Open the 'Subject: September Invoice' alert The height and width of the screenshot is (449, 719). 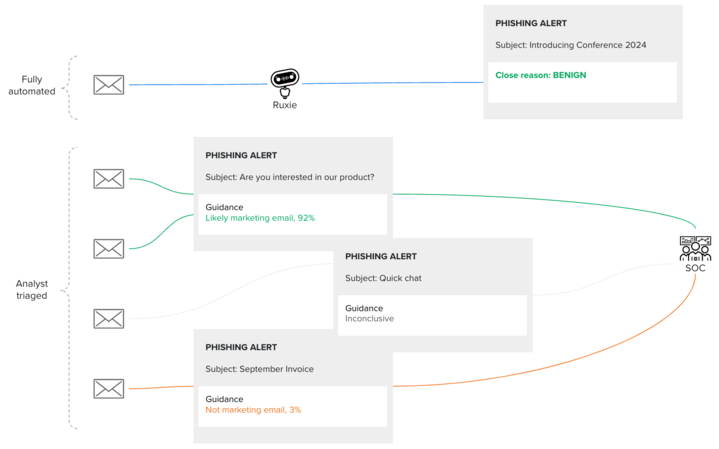(x=293, y=386)
